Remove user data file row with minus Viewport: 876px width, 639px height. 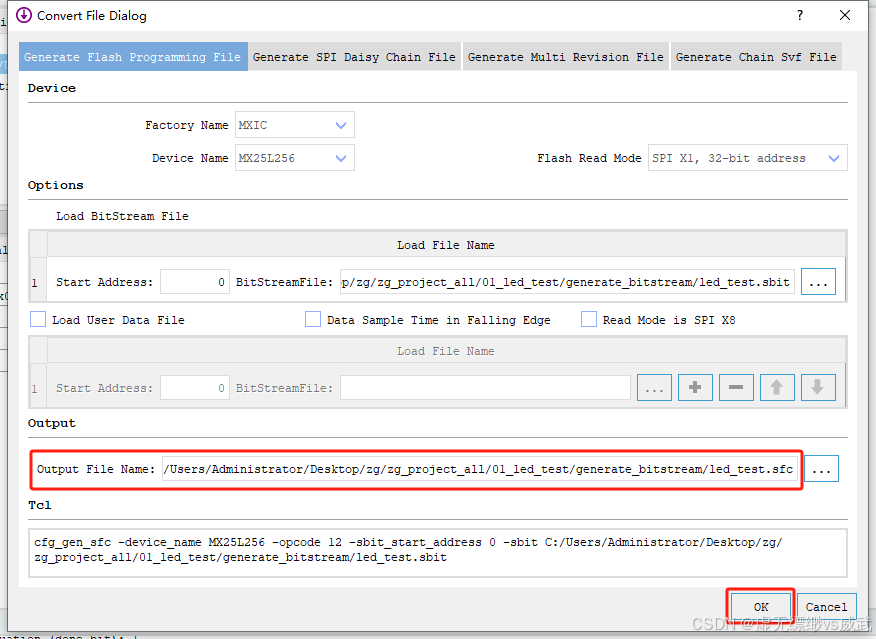[736, 387]
